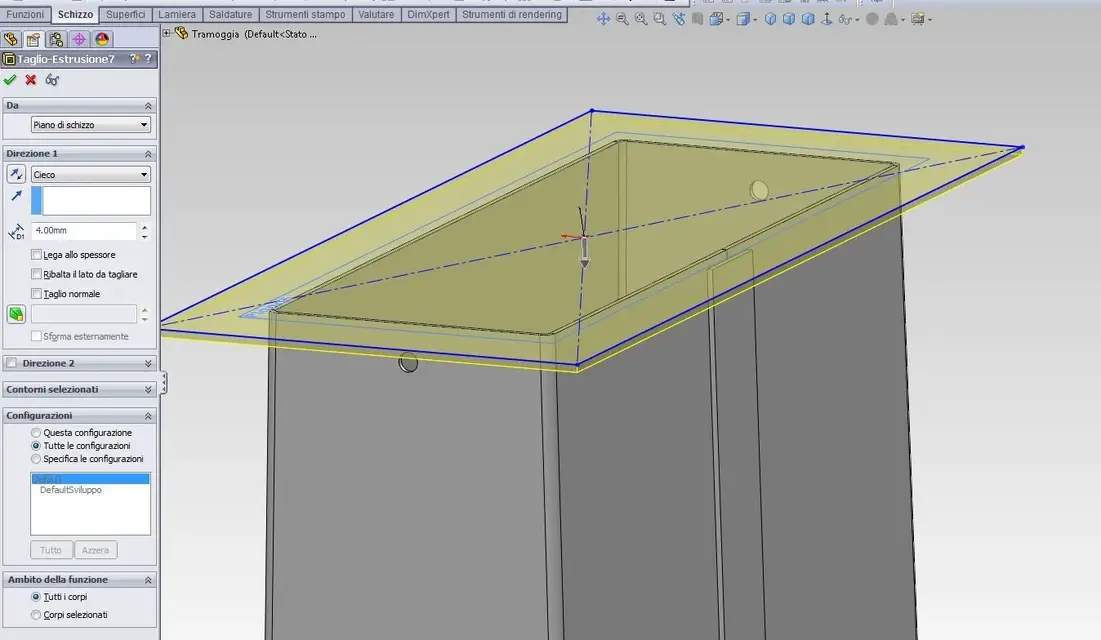1101x640 pixels.
Task: Collapse the Direzione 1 section
Action: tap(148, 154)
